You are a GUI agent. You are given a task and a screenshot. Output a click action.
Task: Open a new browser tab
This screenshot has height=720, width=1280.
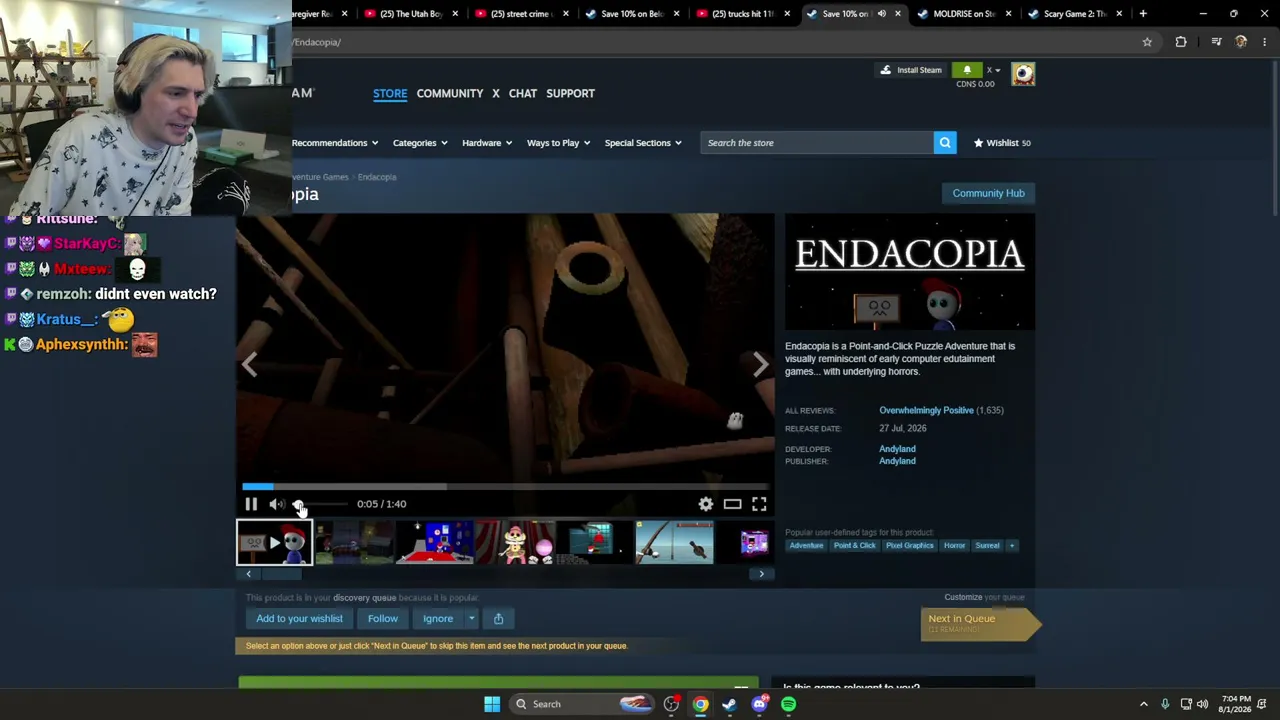click(1143, 14)
